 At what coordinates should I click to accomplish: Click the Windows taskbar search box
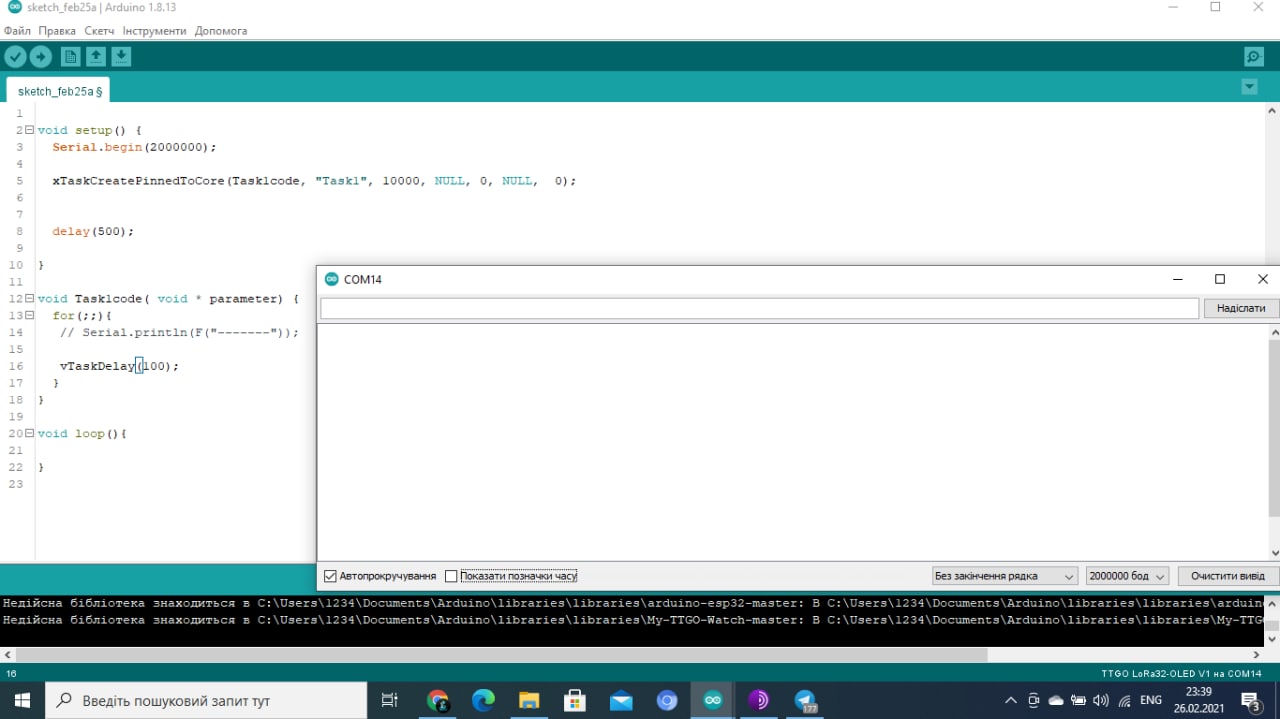pos(206,700)
